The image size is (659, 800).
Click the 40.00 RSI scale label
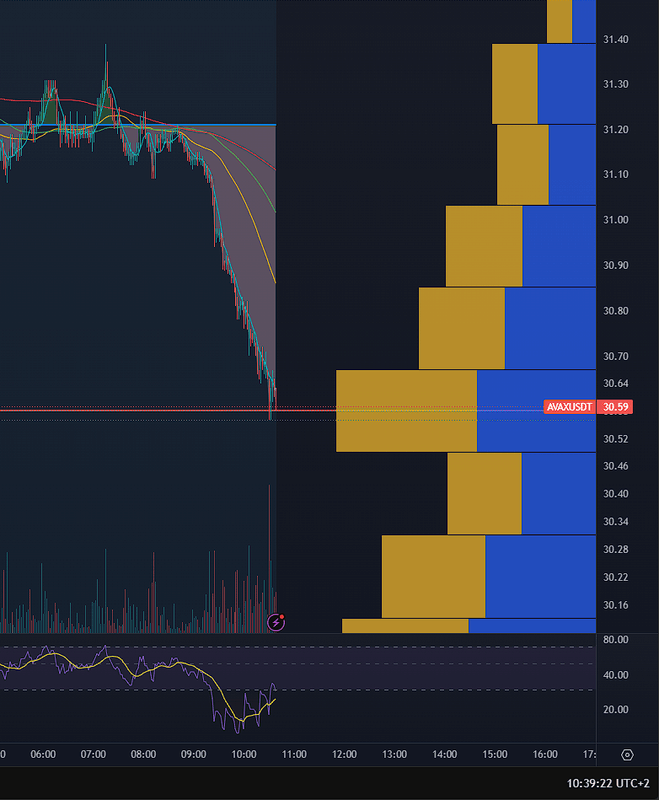click(x=616, y=674)
